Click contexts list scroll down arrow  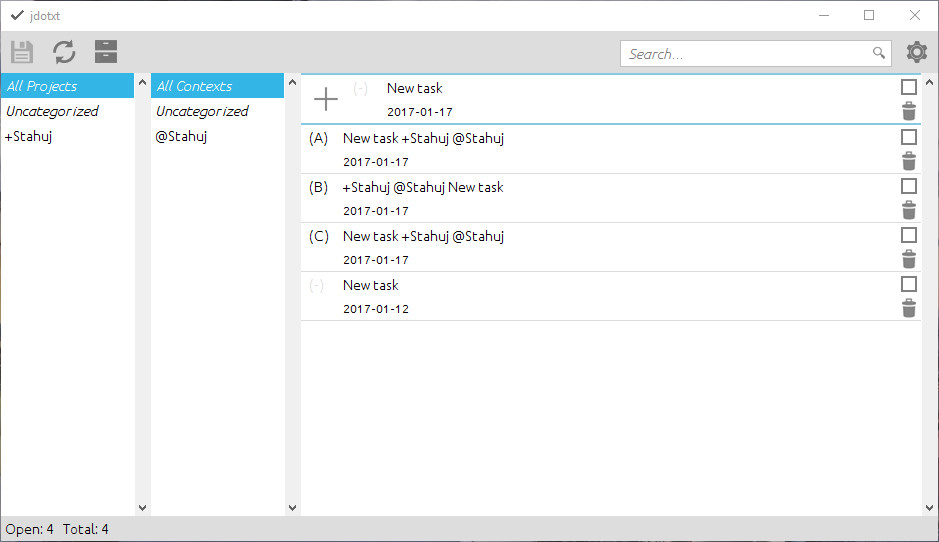click(x=292, y=508)
